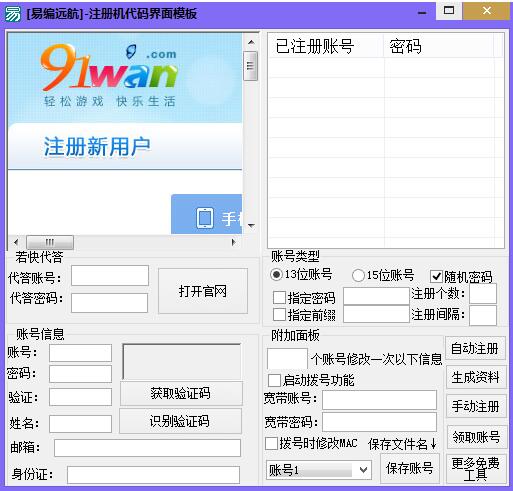This screenshot has height=491, width=513.
Task: Close the 注册机 window
Action: 487,11
